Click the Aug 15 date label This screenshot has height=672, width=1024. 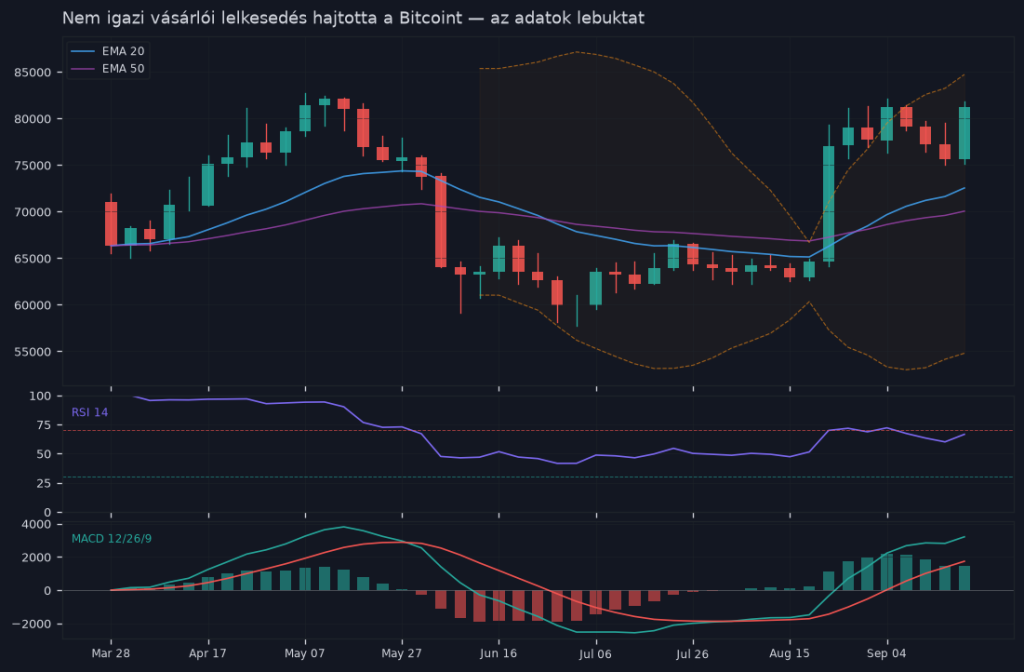pos(790,654)
